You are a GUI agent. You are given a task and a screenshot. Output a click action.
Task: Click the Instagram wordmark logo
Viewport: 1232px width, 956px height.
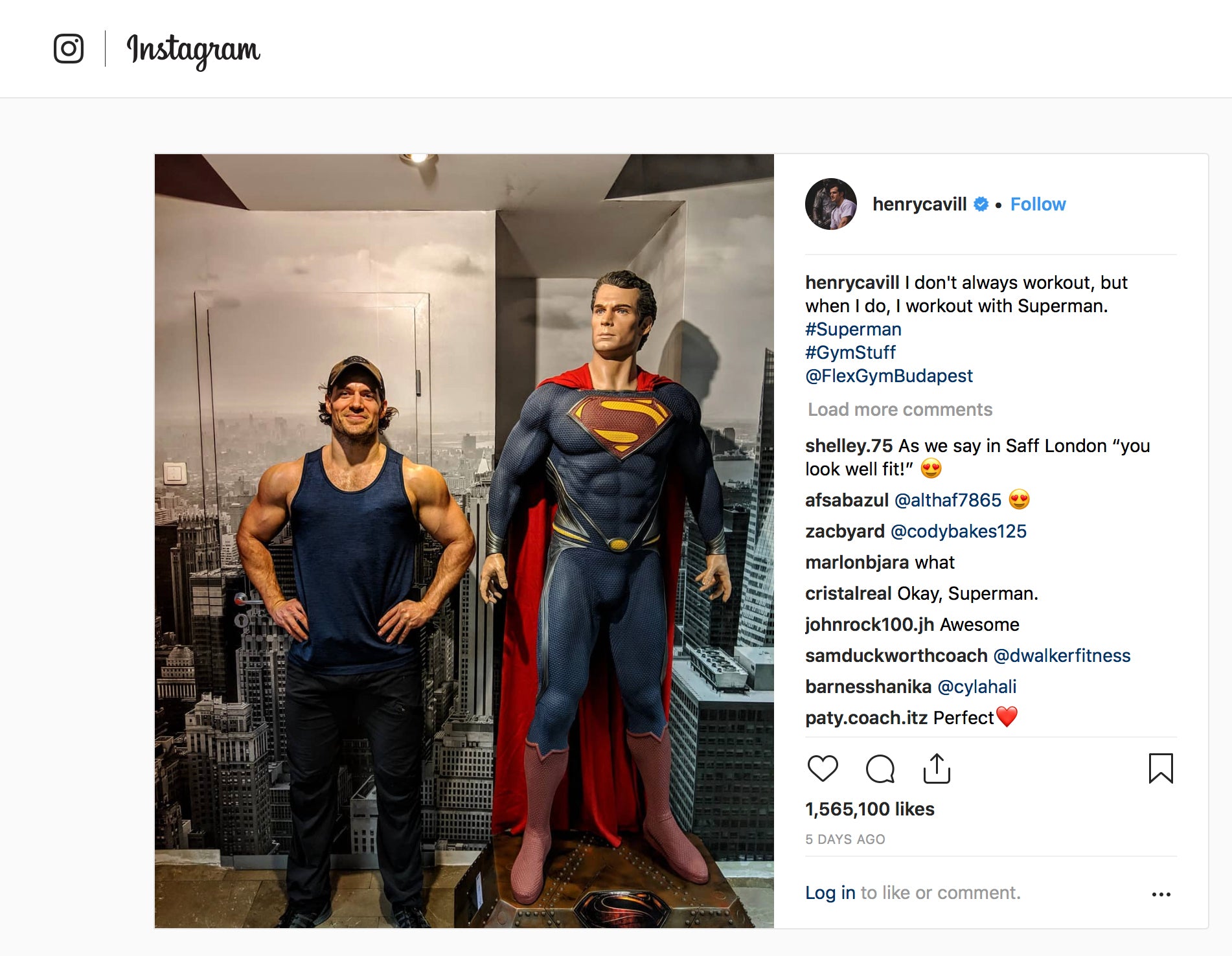(194, 50)
